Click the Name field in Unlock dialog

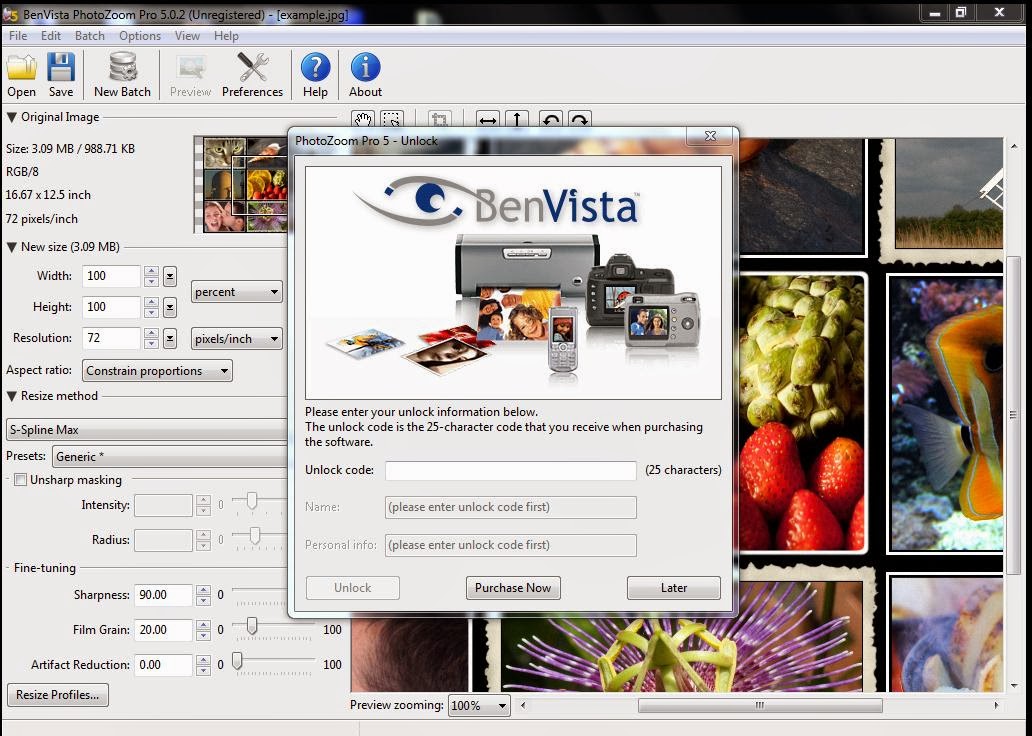coord(511,508)
